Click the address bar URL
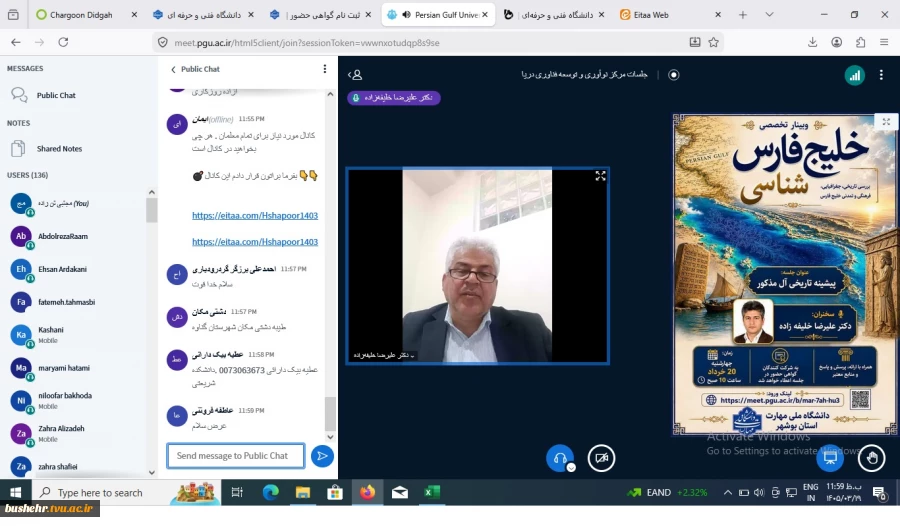This screenshot has width=900, height=526. (x=307, y=42)
